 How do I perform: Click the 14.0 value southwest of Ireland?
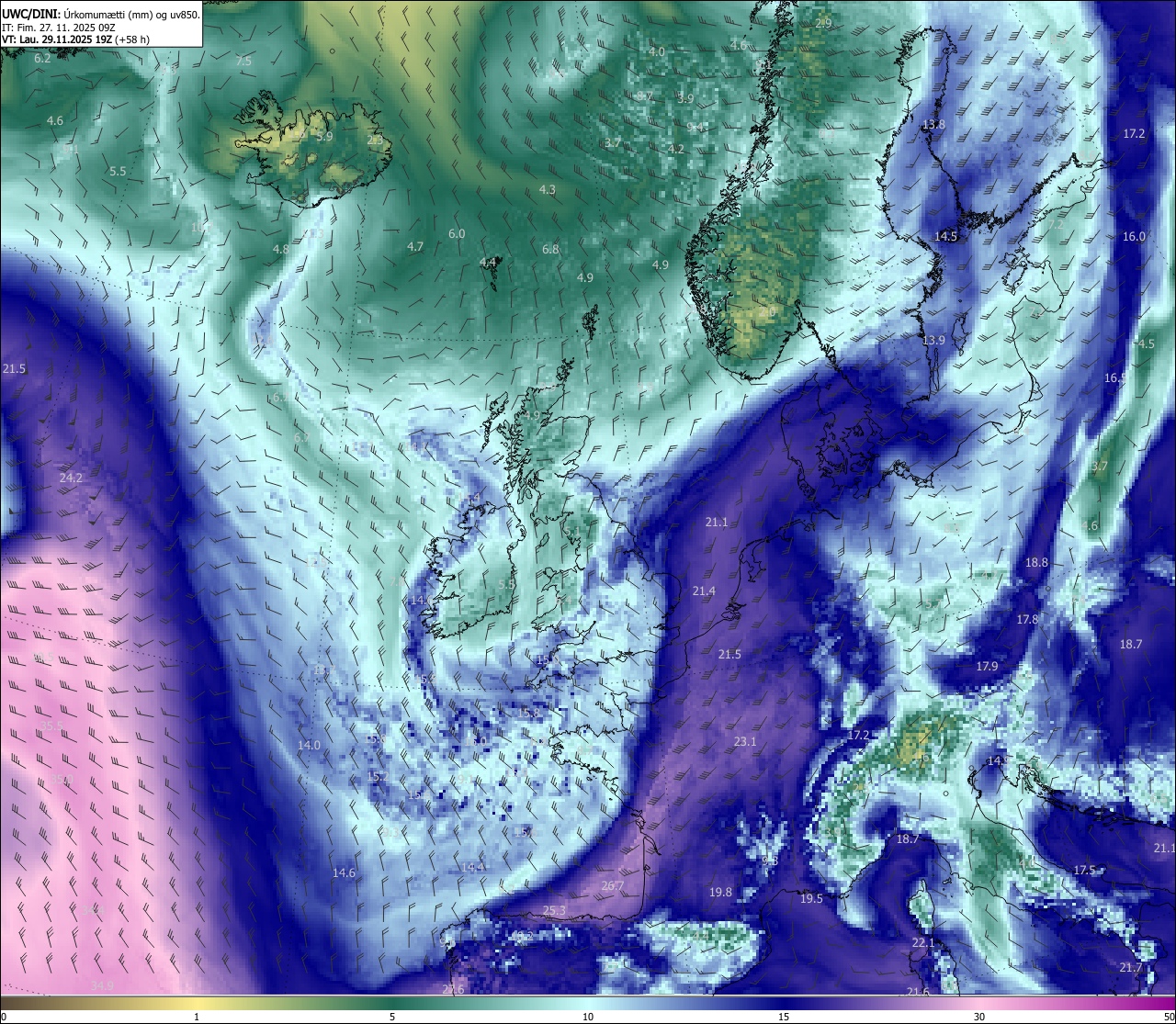coord(309,745)
